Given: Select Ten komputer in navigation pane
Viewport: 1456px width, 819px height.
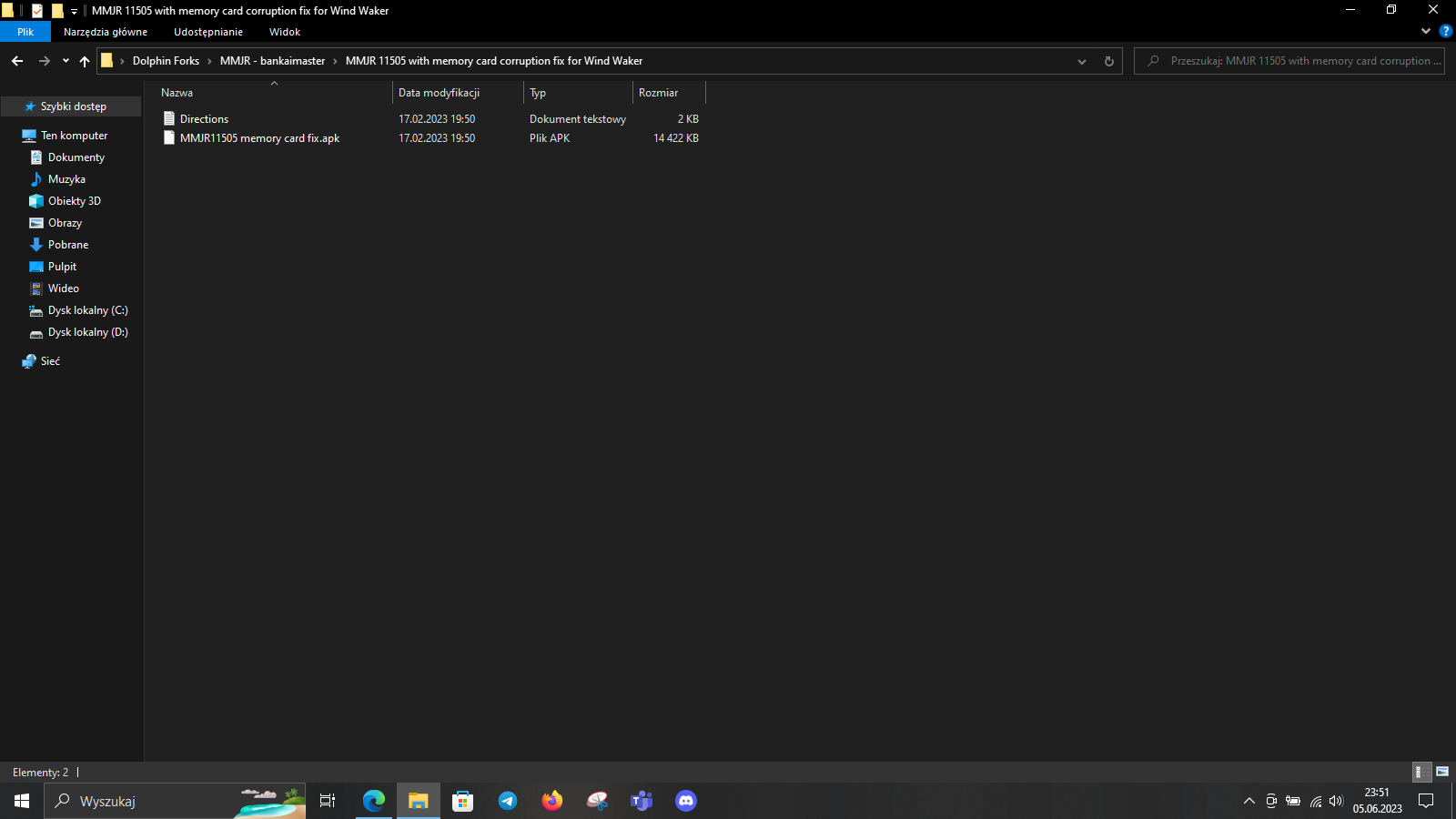Looking at the screenshot, I should (74, 136).
